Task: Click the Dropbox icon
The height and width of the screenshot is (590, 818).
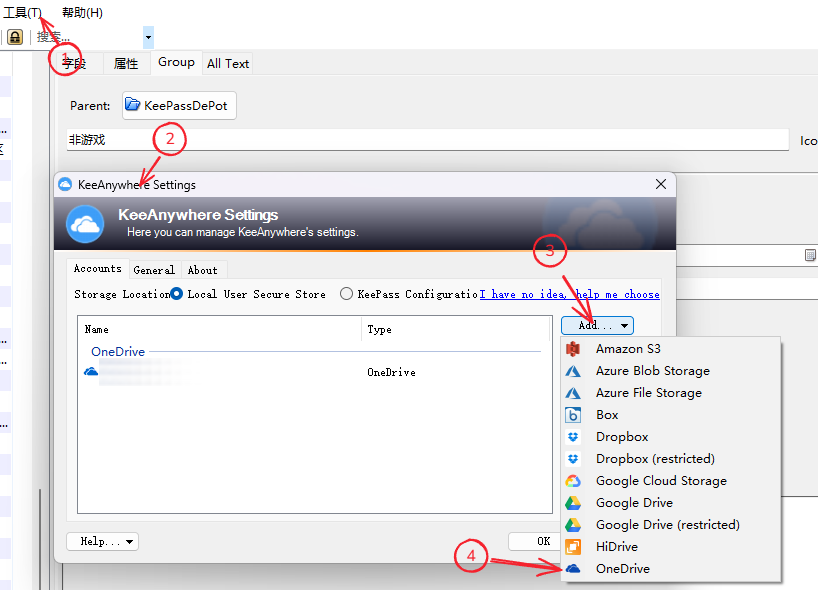Action: [x=573, y=437]
